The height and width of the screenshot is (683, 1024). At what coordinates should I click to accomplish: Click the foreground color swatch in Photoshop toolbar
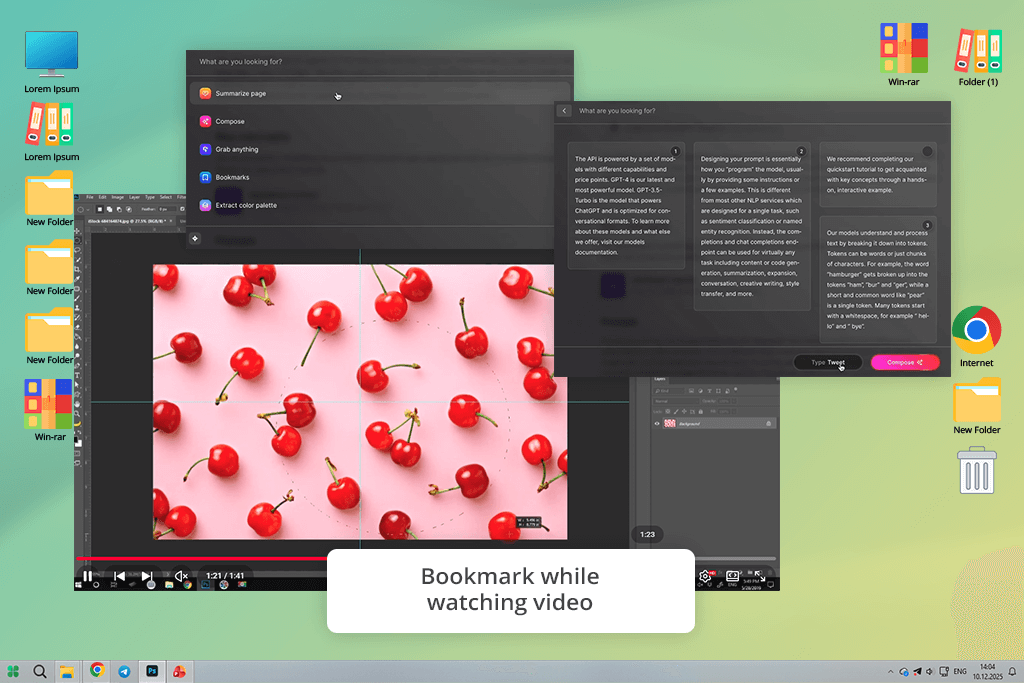(76, 439)
